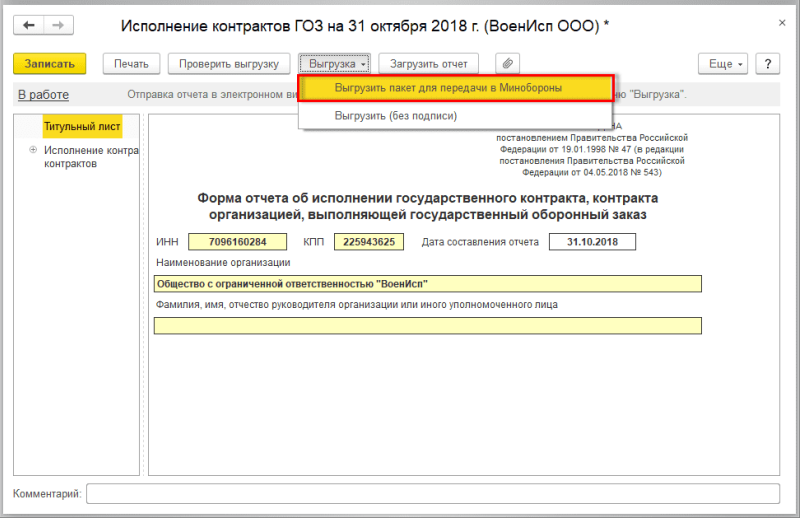Open the Еще dropdown menu
Screen dimensions: 800x518
point(723,64)
